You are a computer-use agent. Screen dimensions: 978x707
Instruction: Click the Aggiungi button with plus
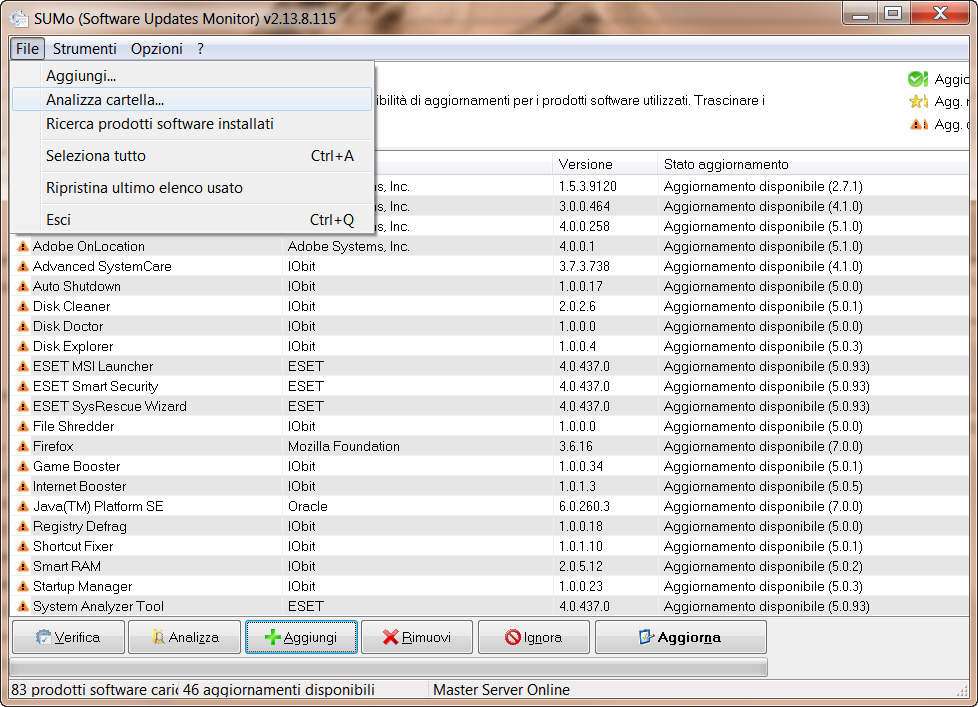coord(301,637)
